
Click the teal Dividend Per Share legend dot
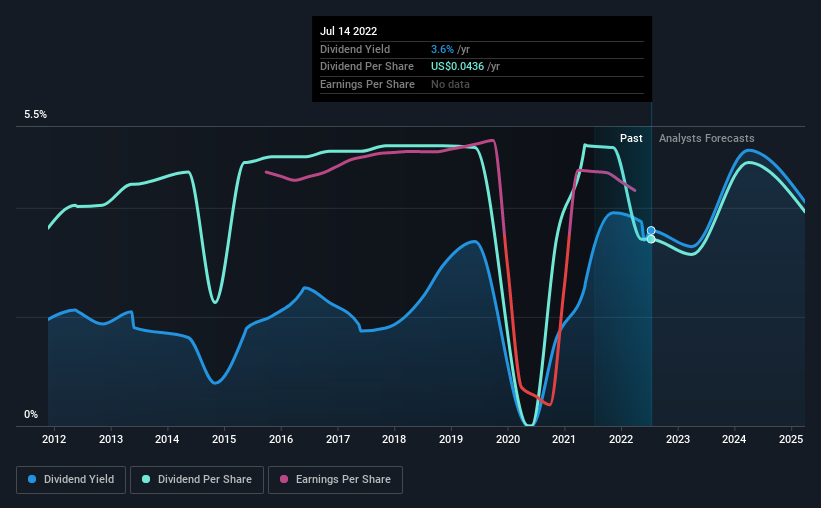click(x=146, y=479)
